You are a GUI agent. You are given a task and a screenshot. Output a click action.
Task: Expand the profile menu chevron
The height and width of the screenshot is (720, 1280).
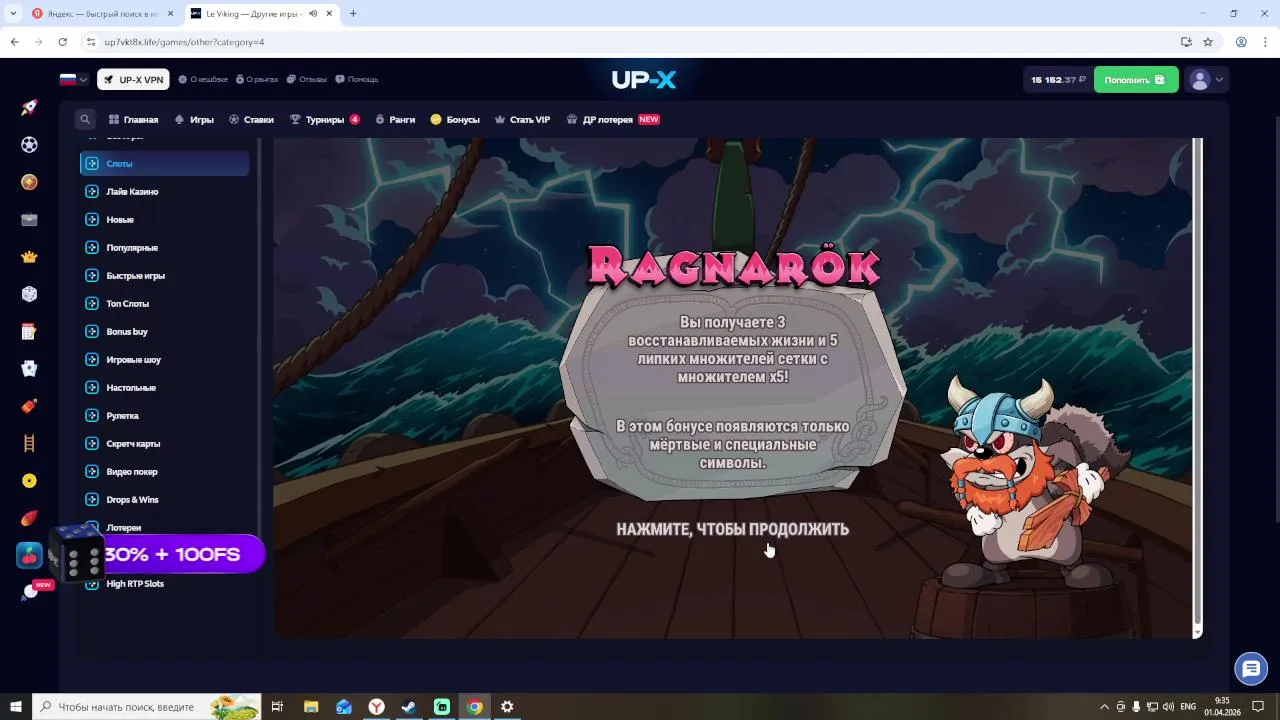coord(1219,80)
